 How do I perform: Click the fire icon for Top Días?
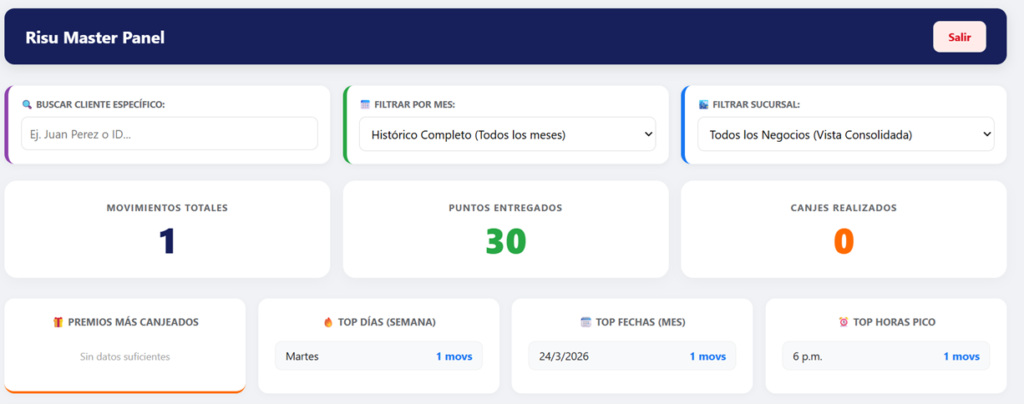tap(328, 322)
